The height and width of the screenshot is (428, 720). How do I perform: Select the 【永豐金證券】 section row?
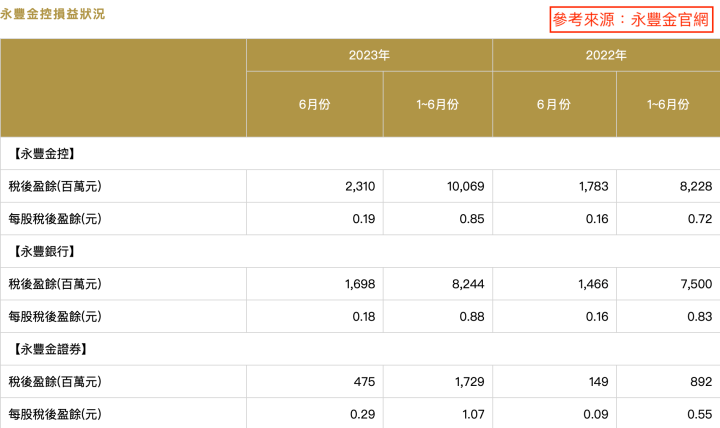360,349
